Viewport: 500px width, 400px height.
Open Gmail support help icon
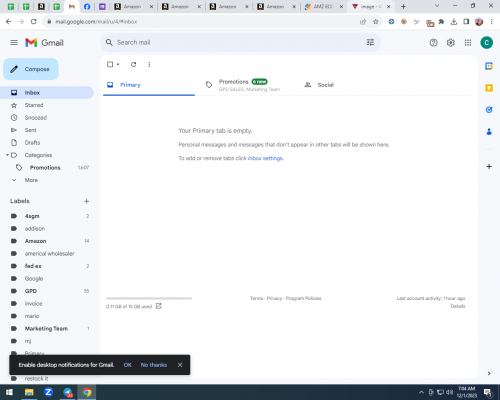(x=433, y=43)
